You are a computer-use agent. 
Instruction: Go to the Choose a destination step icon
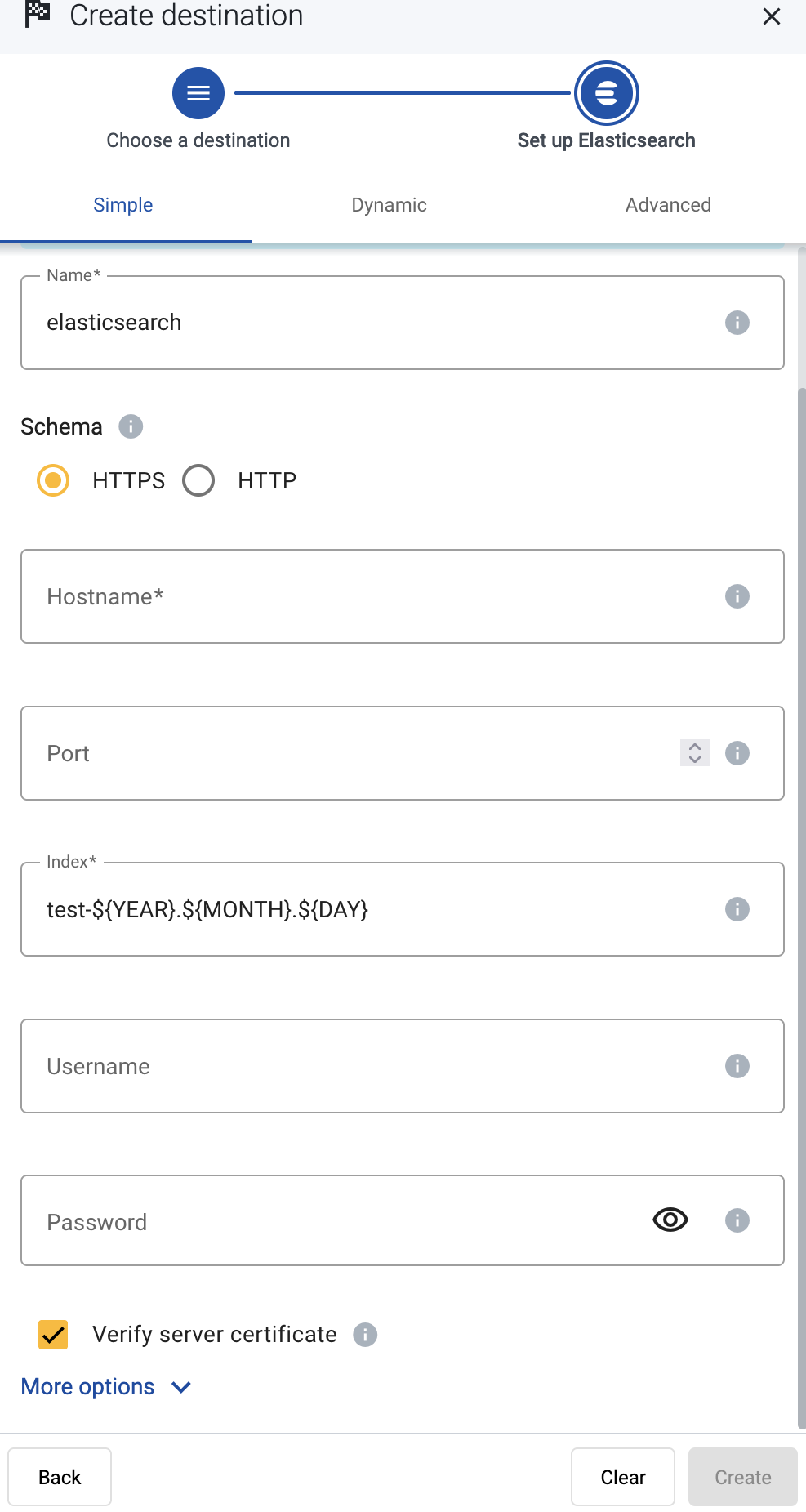coord(198,93)
